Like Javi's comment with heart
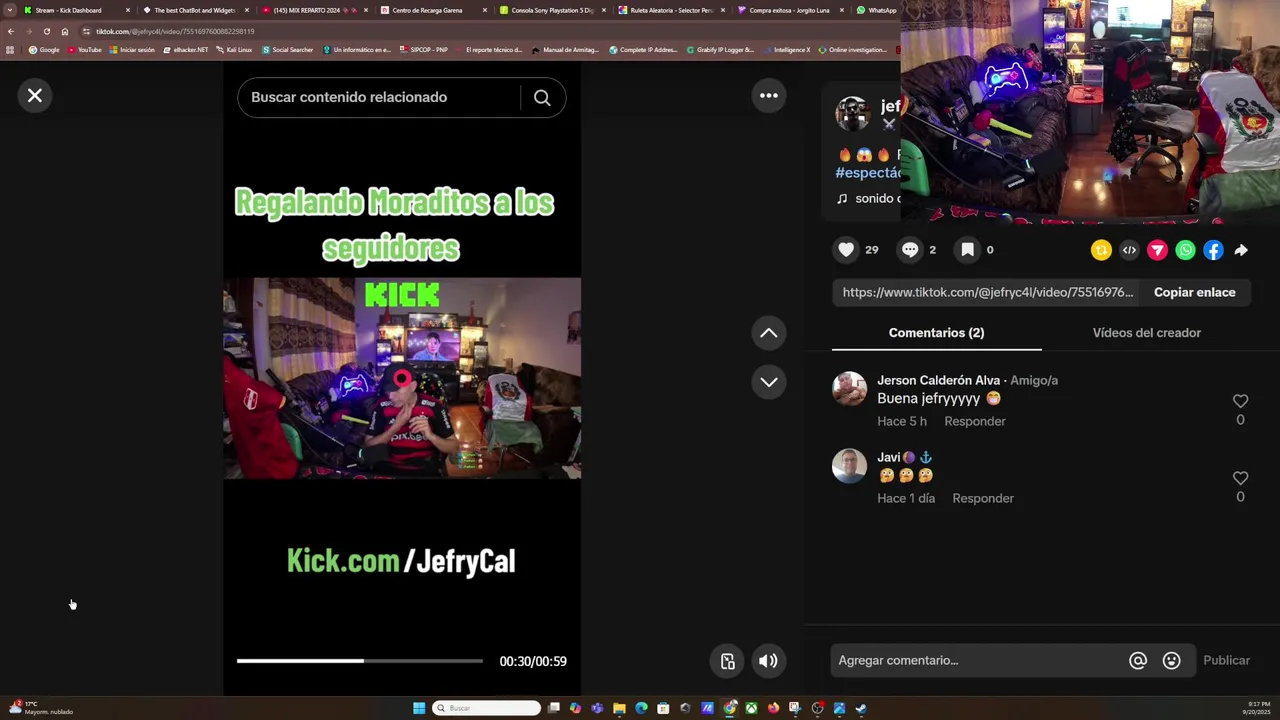Screen dimensions: 1280x720 (x=1240, y=478)
